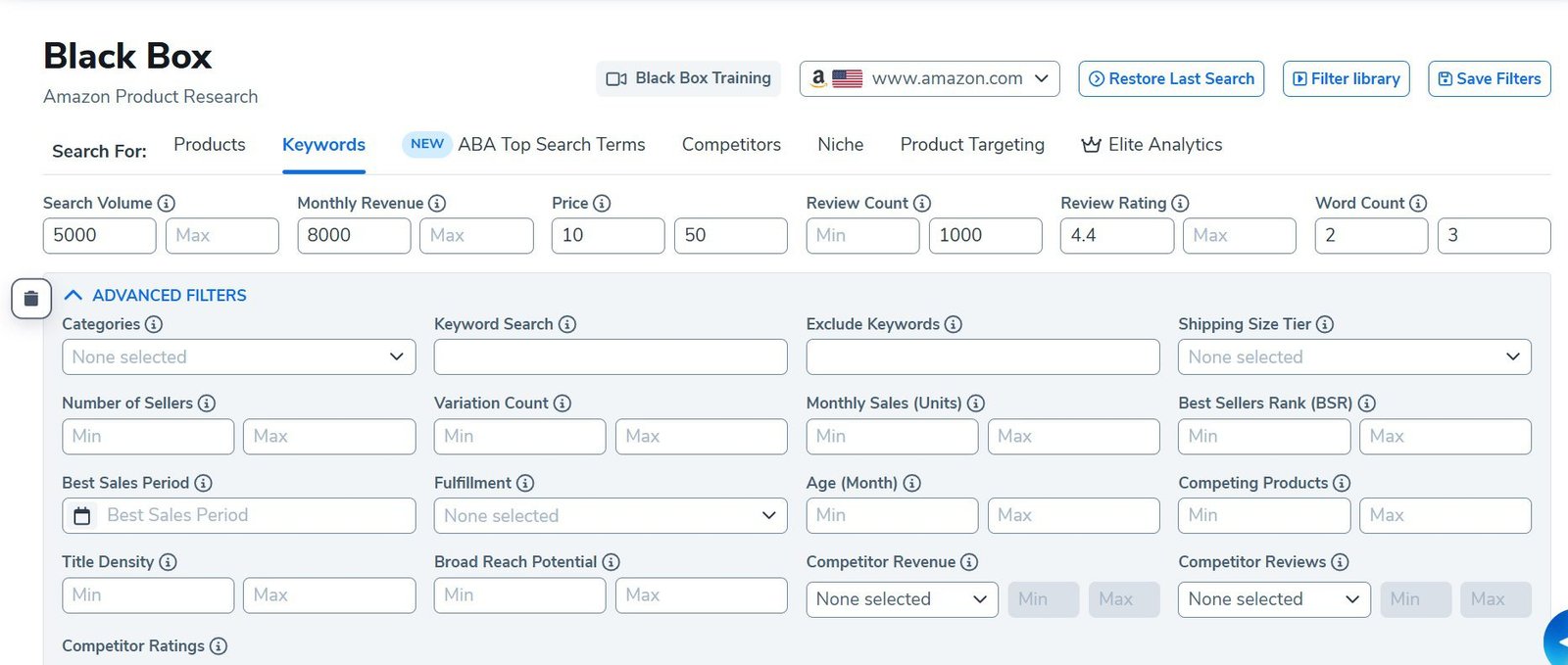Click the info icon beside Competitor Reviews
The image size is (1568, 665).
click(x=1340, y=562)
